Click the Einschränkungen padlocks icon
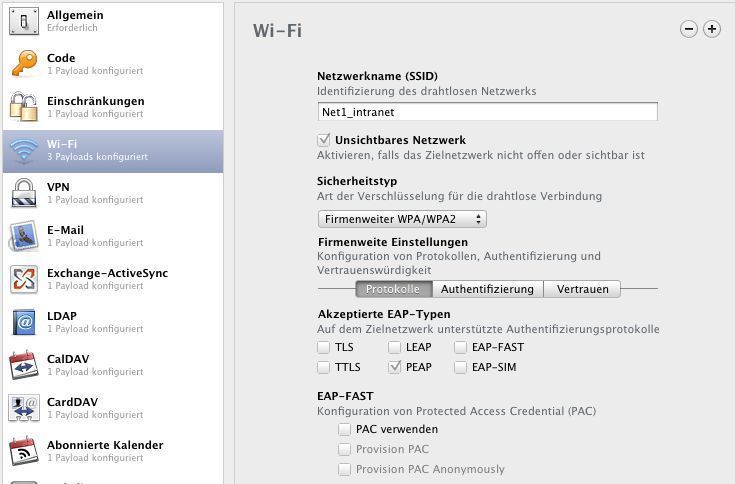This screenshot has width=735, height=484. [23, 106]
